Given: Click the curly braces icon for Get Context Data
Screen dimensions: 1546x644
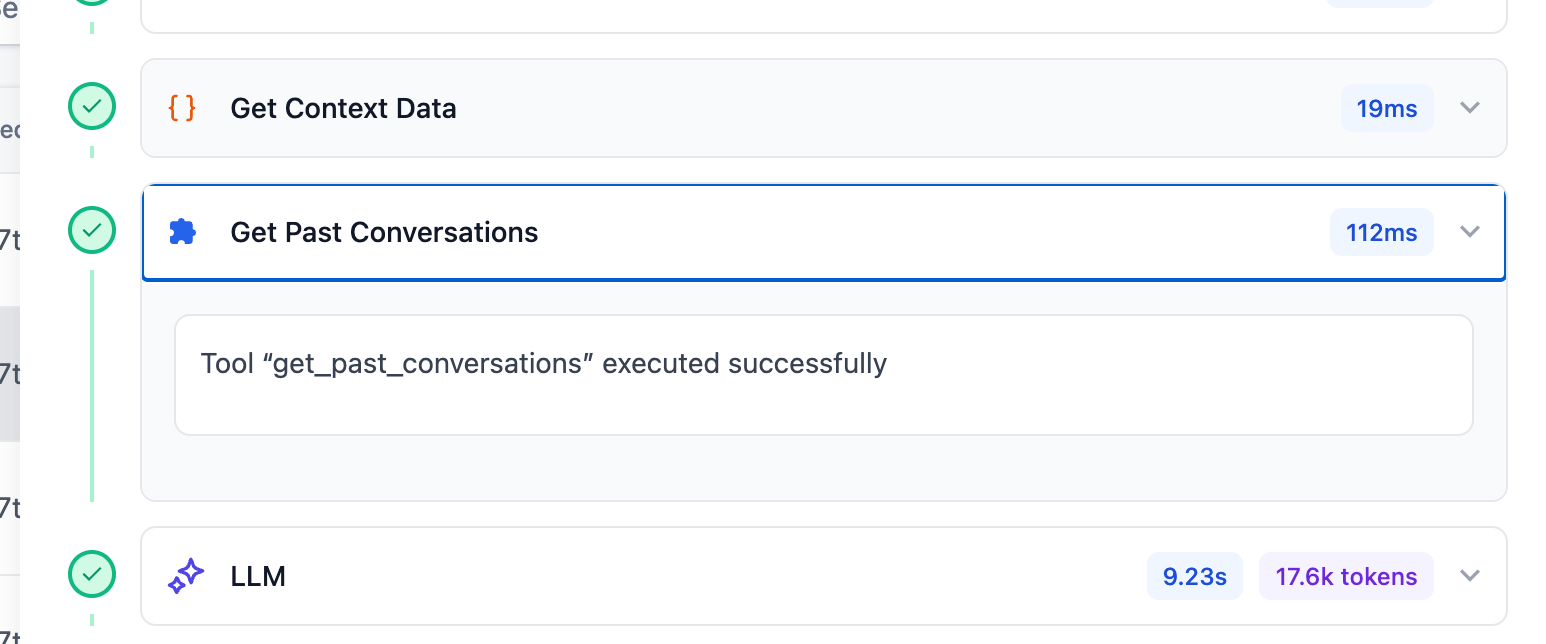Looking at the screenshot, I should pos(182,108).
